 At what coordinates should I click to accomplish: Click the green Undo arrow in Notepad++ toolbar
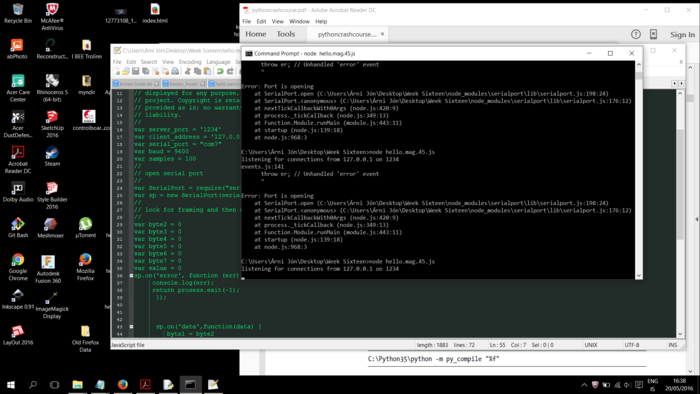220,71
